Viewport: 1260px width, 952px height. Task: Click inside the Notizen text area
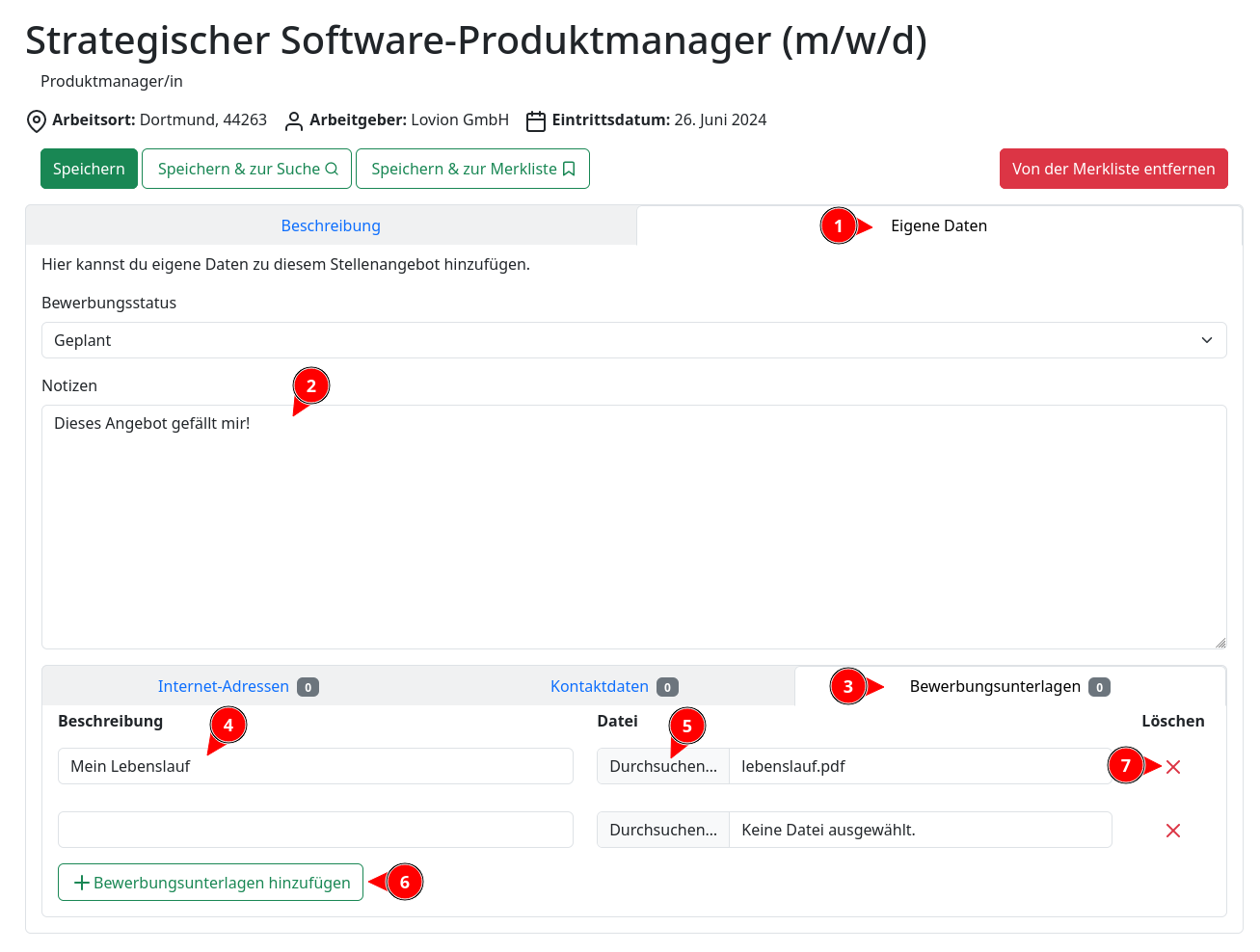(x=634, y=527)
